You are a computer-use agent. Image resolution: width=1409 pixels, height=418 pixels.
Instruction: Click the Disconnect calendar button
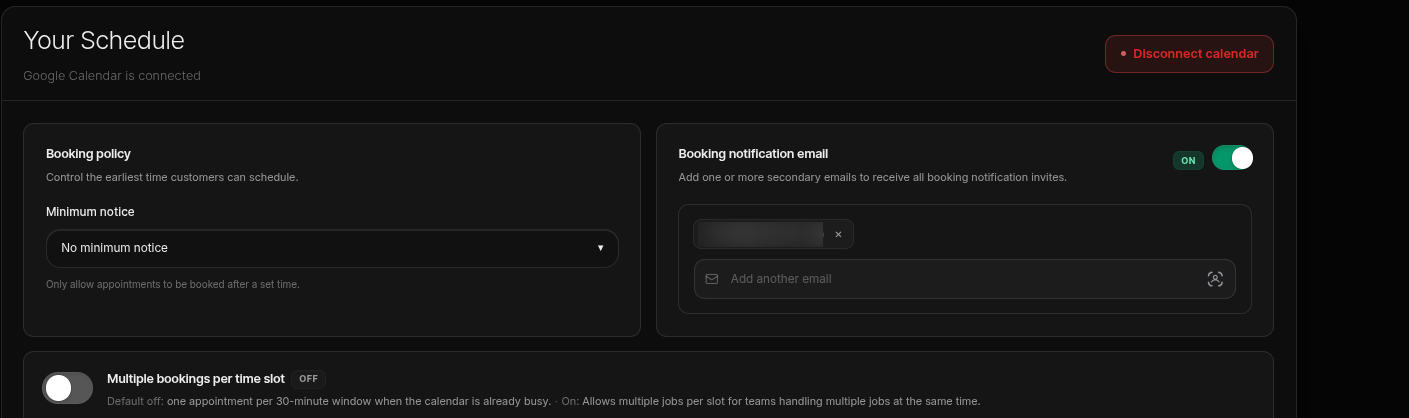pos(1189,54)
